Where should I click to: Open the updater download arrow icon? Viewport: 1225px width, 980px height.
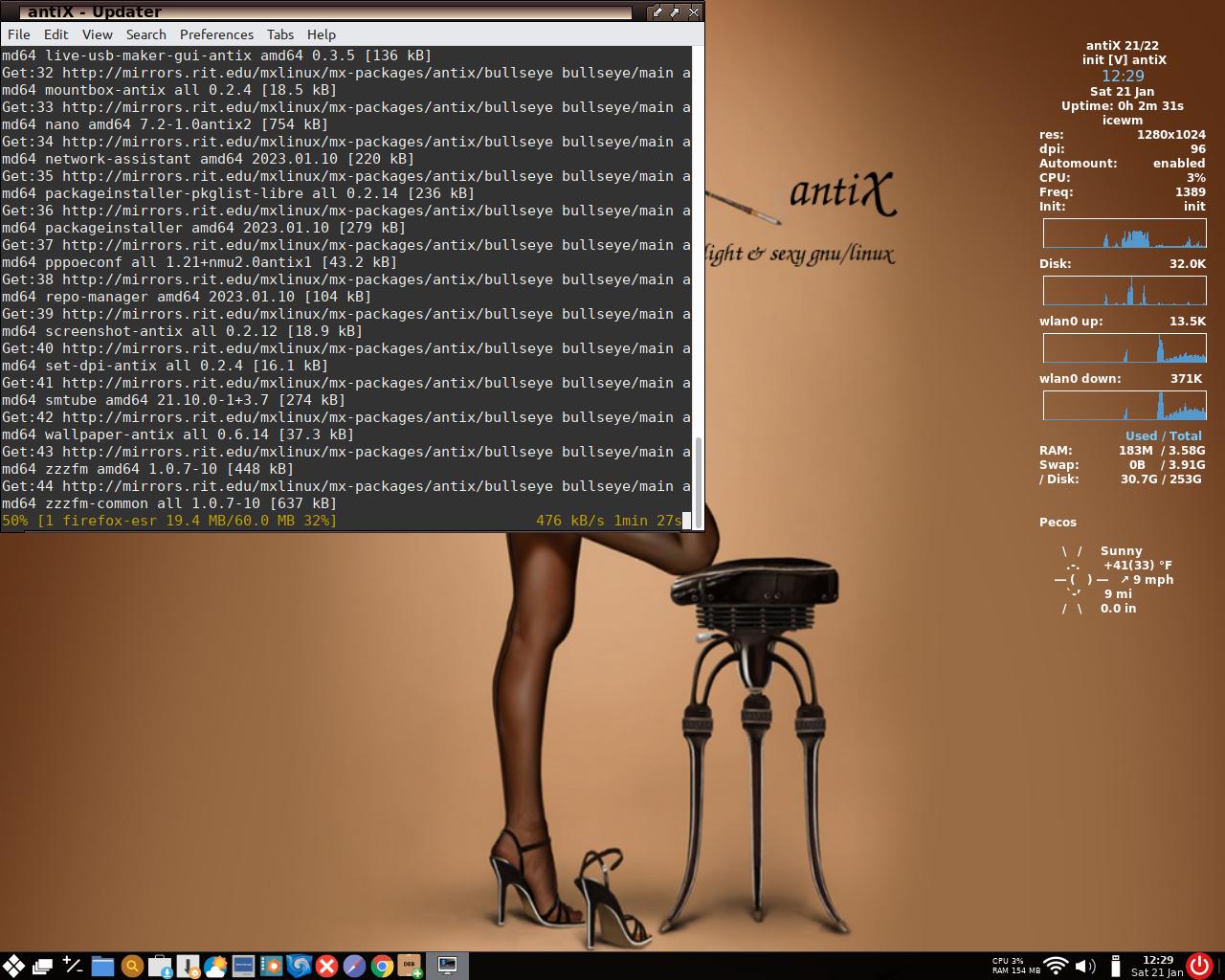pyautogui.click(x=189, y=966)
